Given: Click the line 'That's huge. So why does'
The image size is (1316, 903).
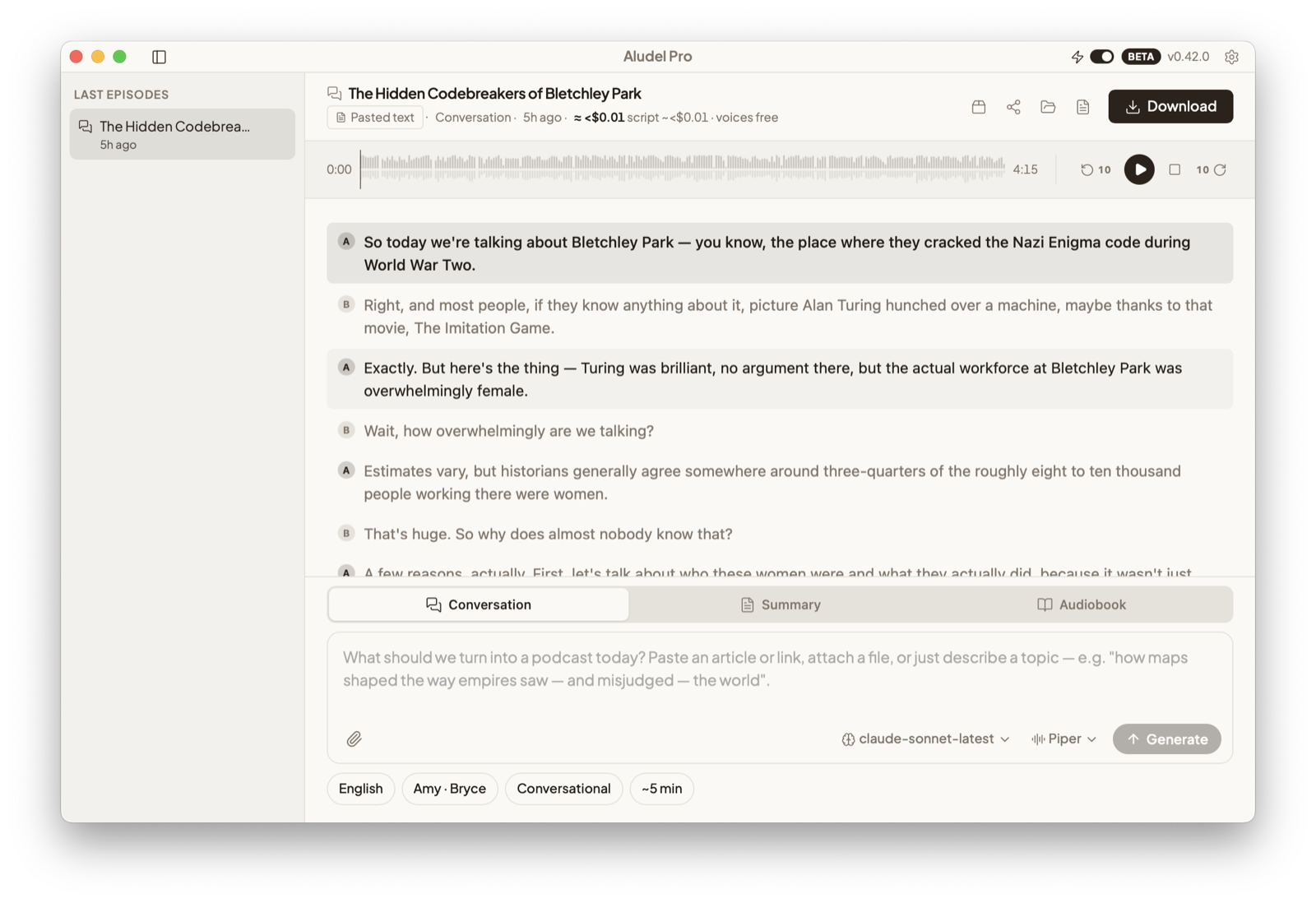Looking at the screenshot, I should [780, 534].
